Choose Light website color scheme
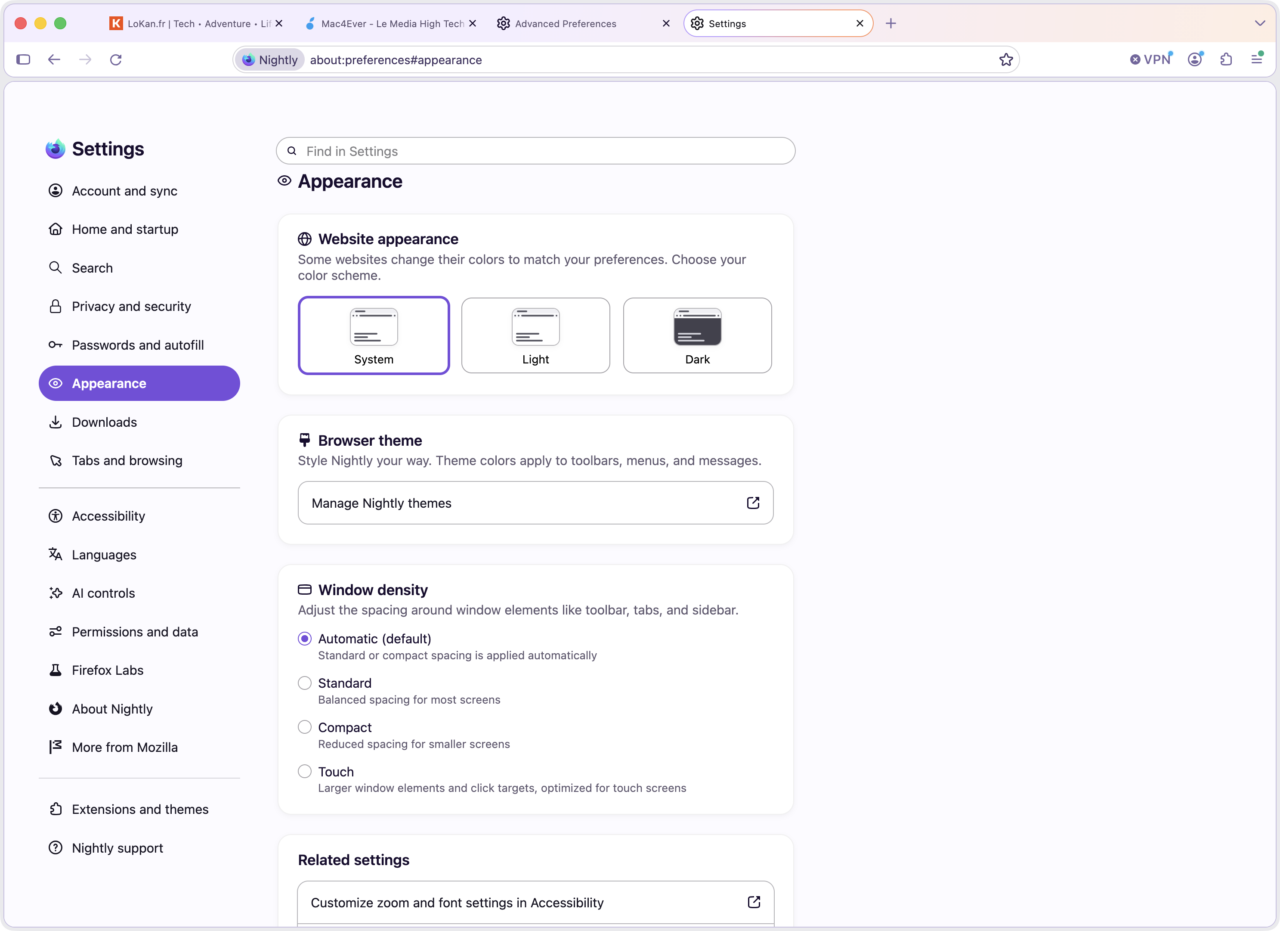The width and height of the screenshot is (1280, 931). pyautogui.click(x=535, y=335)
